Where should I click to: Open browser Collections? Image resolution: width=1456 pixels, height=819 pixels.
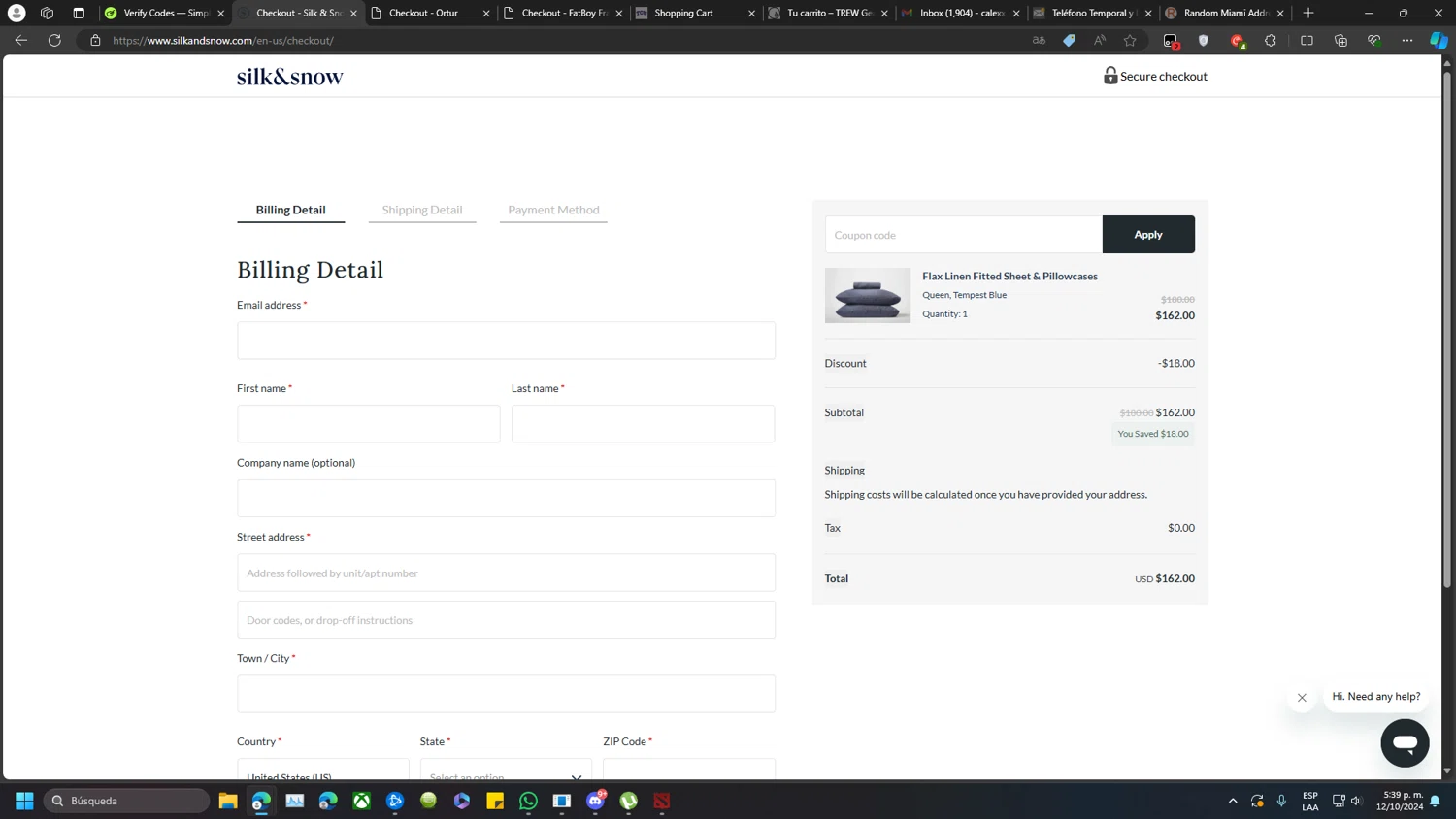tap(1340, 41)
